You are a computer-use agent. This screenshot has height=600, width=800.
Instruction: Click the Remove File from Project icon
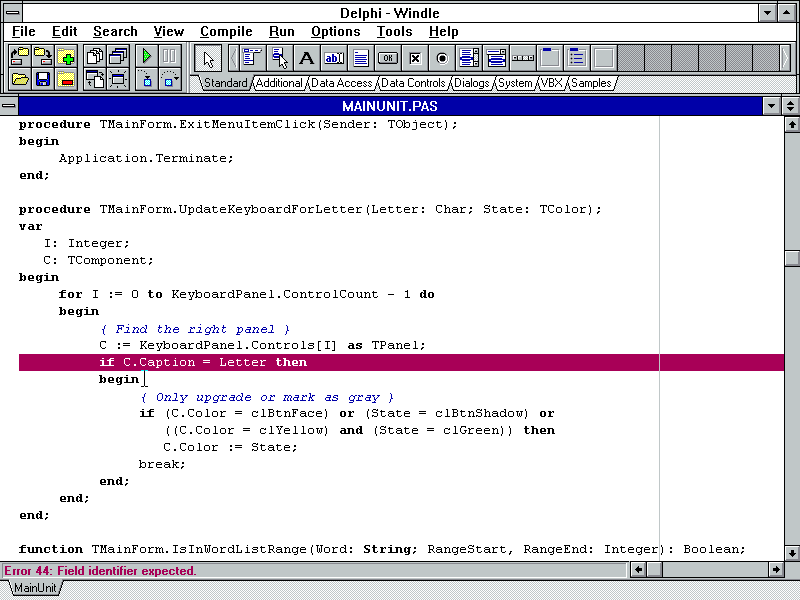[x=66, y=80]
